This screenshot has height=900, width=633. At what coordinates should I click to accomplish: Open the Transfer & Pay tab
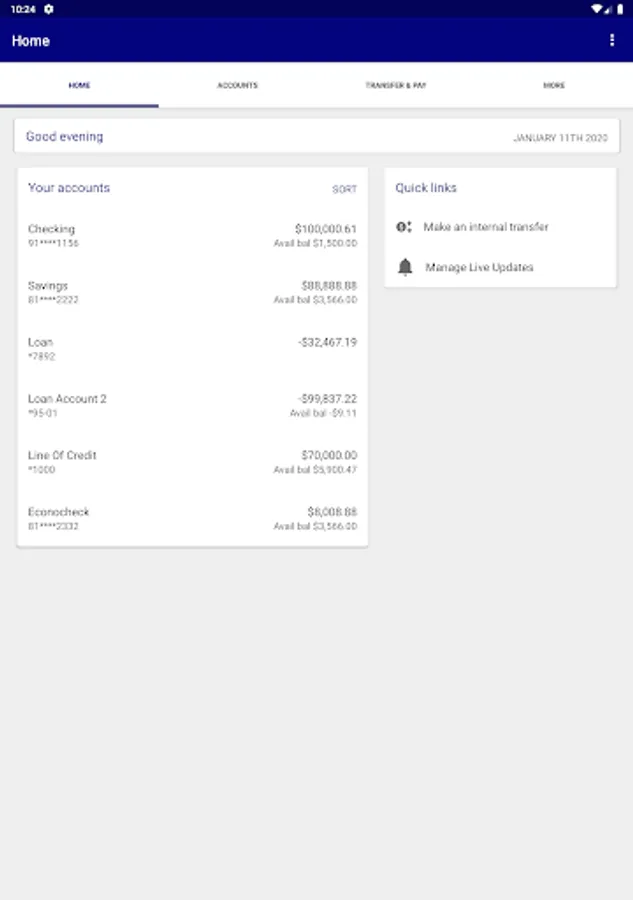point(395,85)
